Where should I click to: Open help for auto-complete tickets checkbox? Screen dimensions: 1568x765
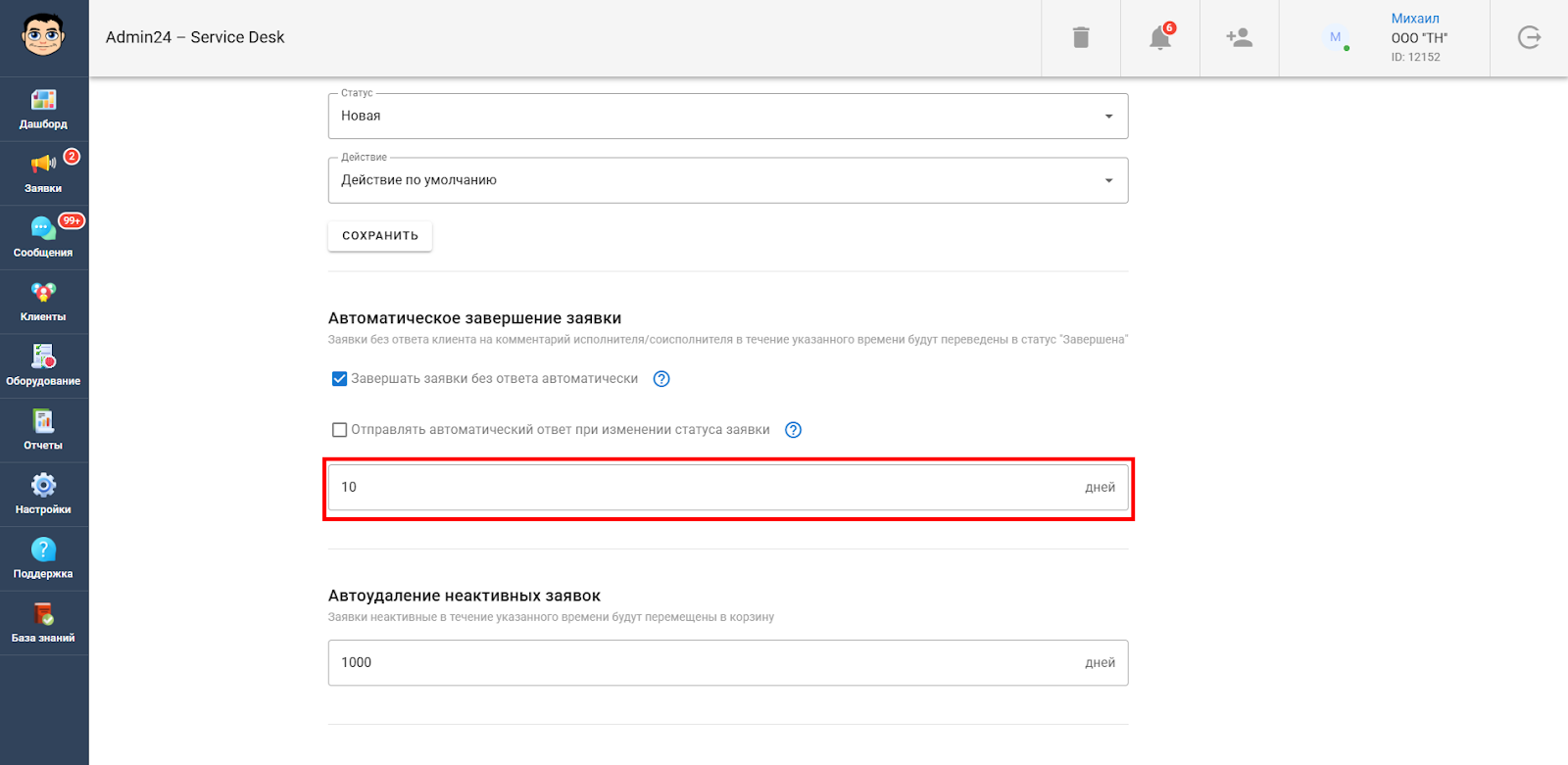(x=661, y=379)
